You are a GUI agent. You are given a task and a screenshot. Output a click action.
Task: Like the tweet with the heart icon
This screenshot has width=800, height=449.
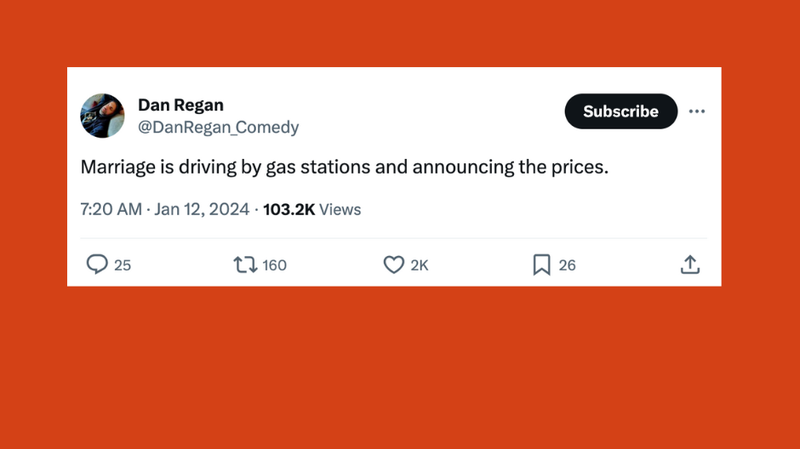393,264
